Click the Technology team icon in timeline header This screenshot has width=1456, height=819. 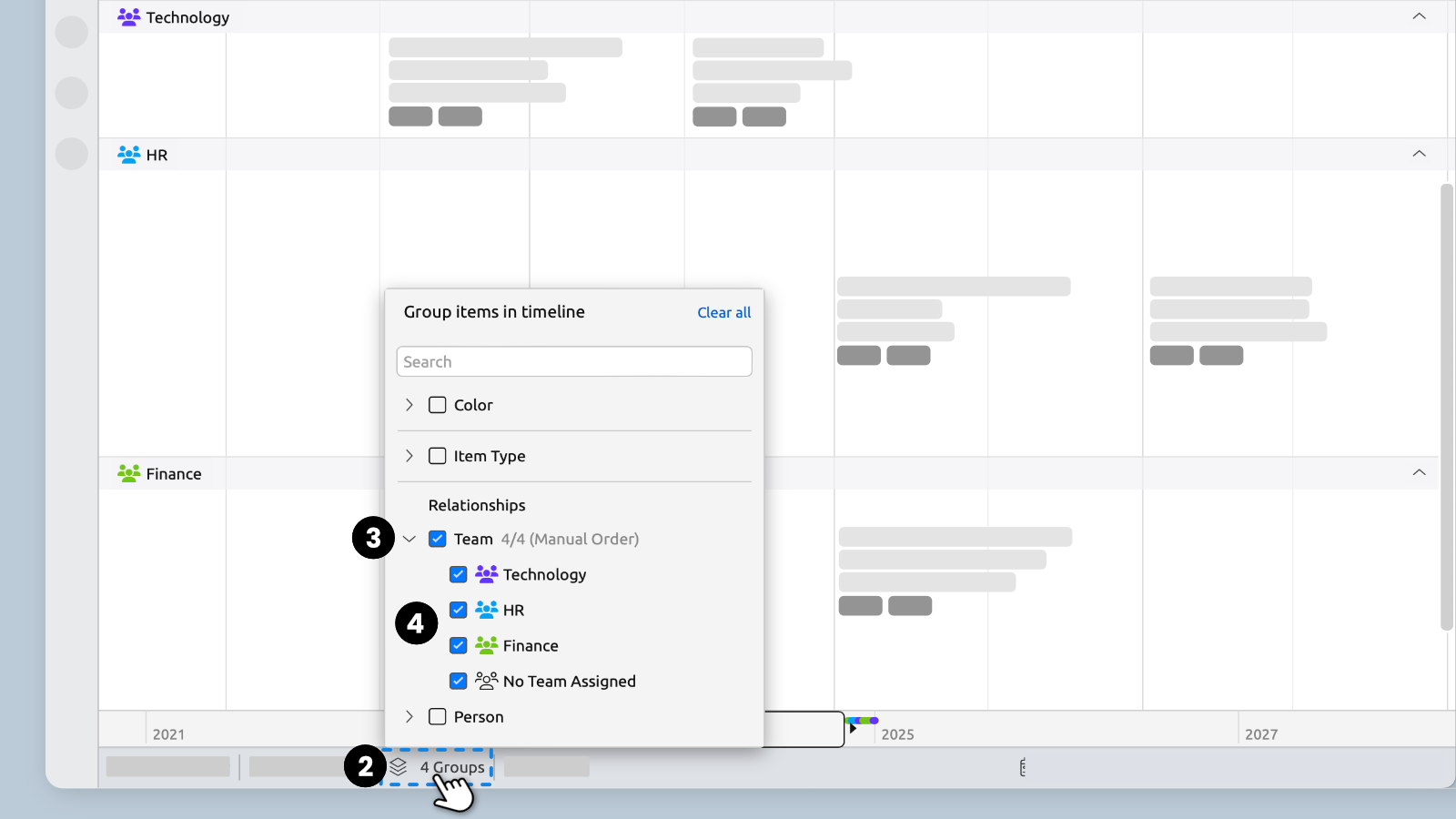[x=128, y=17]
